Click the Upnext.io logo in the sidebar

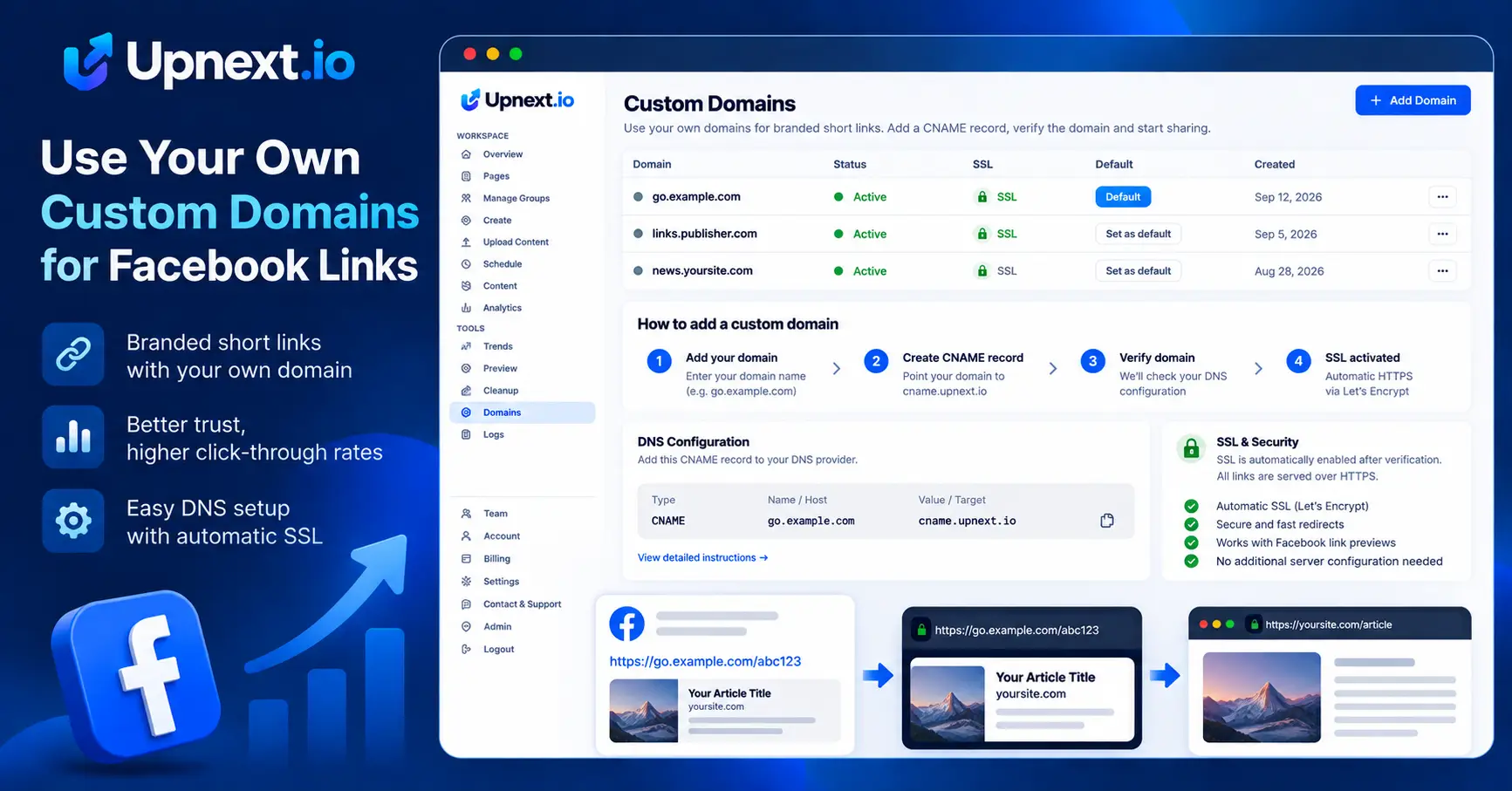click(x=517, y=100)
